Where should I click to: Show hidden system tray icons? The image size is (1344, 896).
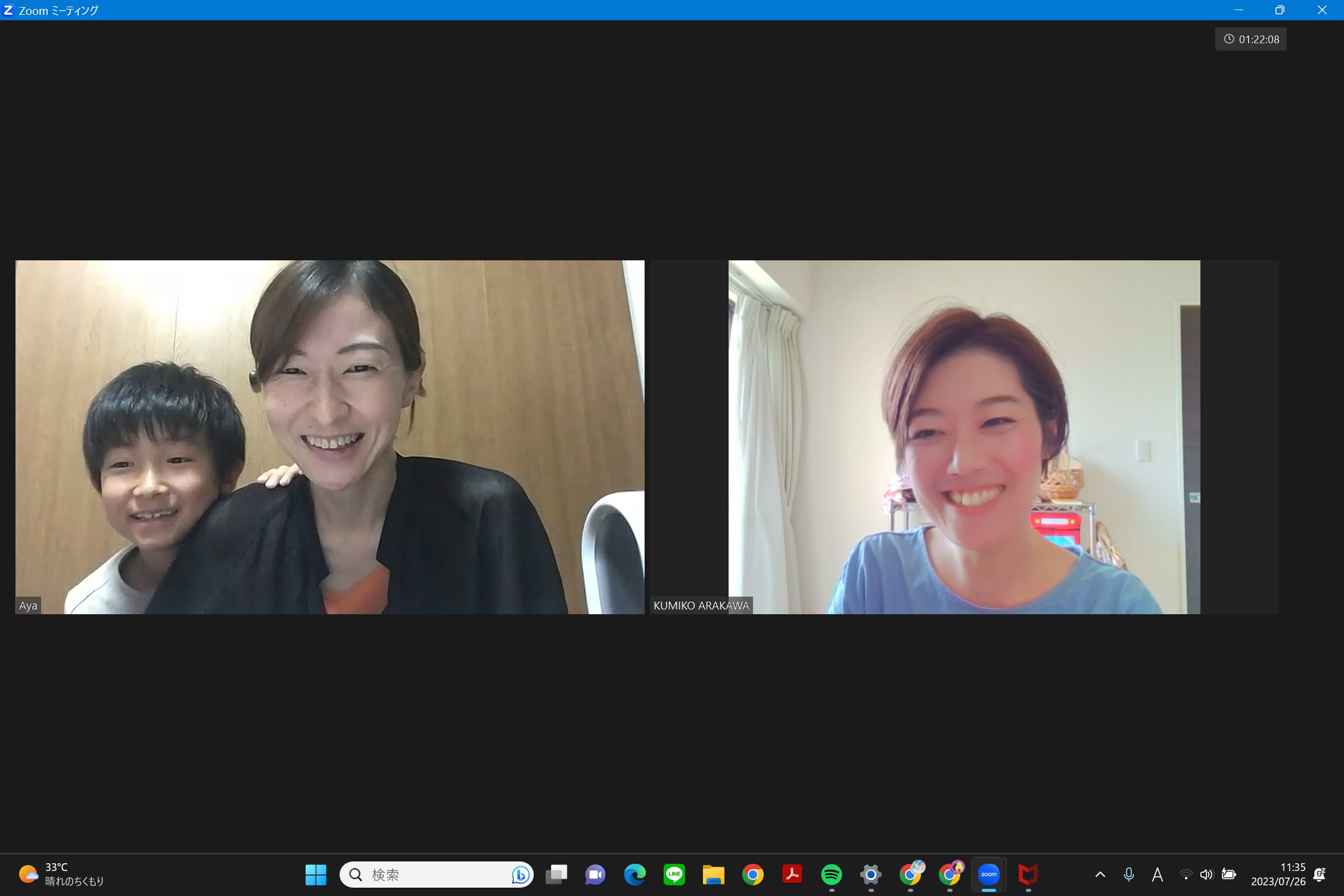click(x=1100, y=875)
